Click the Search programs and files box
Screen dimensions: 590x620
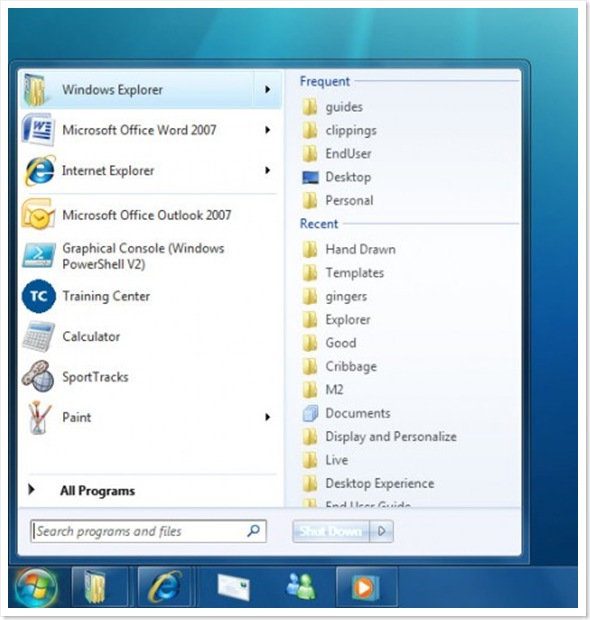(148, 531)
